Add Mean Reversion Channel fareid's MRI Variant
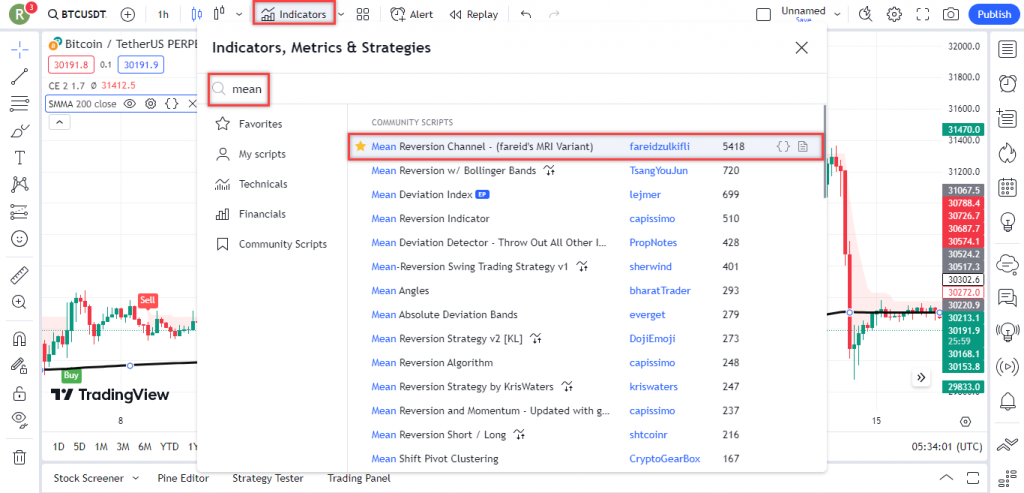Screen dimensions: 1024x493 pos(585,147)
